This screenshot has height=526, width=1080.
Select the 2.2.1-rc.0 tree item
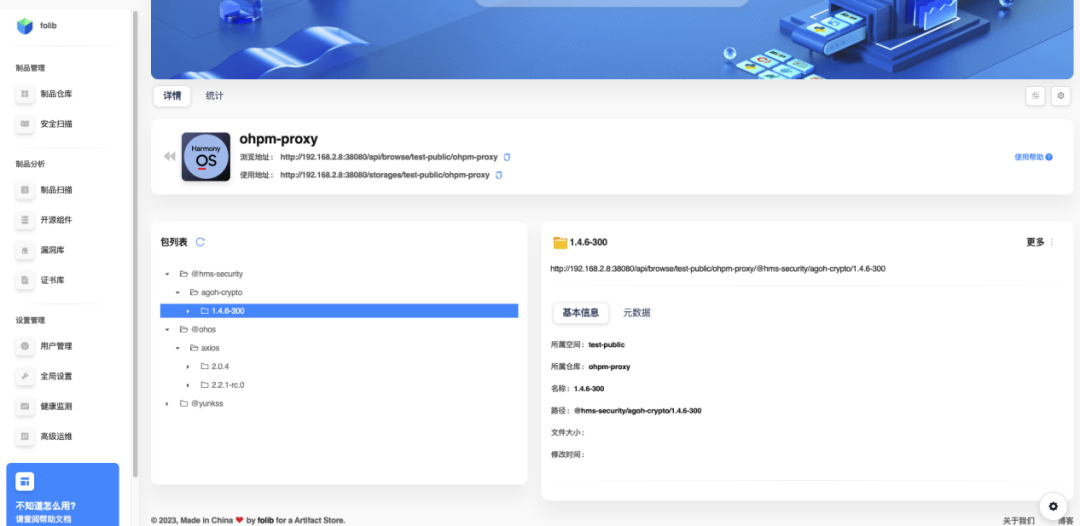(228, 385)
